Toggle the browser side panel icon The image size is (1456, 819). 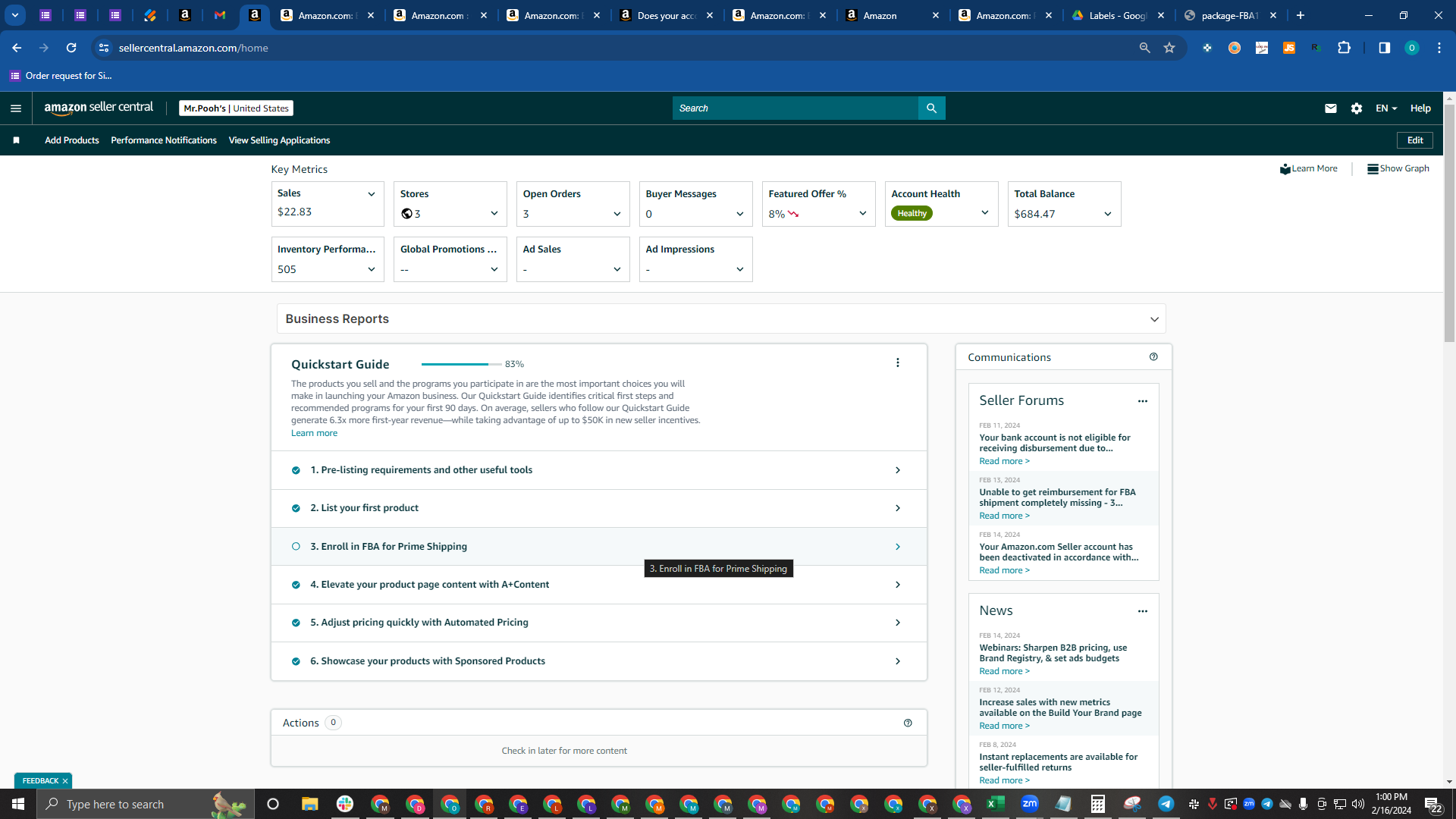1384,48
